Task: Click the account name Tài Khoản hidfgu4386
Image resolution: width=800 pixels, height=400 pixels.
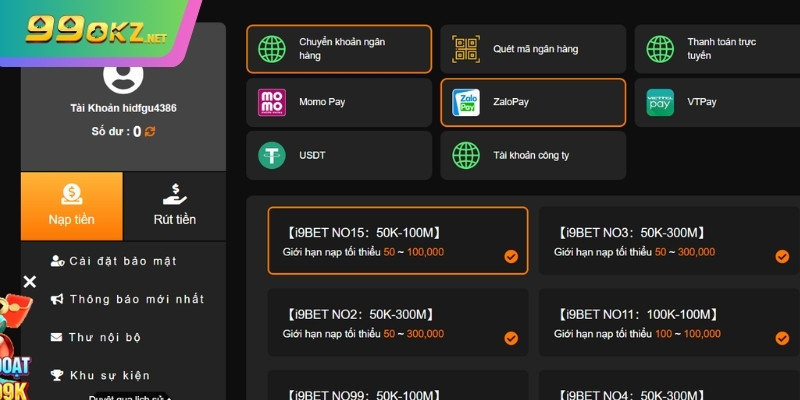Action: pyautogui.click(x=123, y=108)
